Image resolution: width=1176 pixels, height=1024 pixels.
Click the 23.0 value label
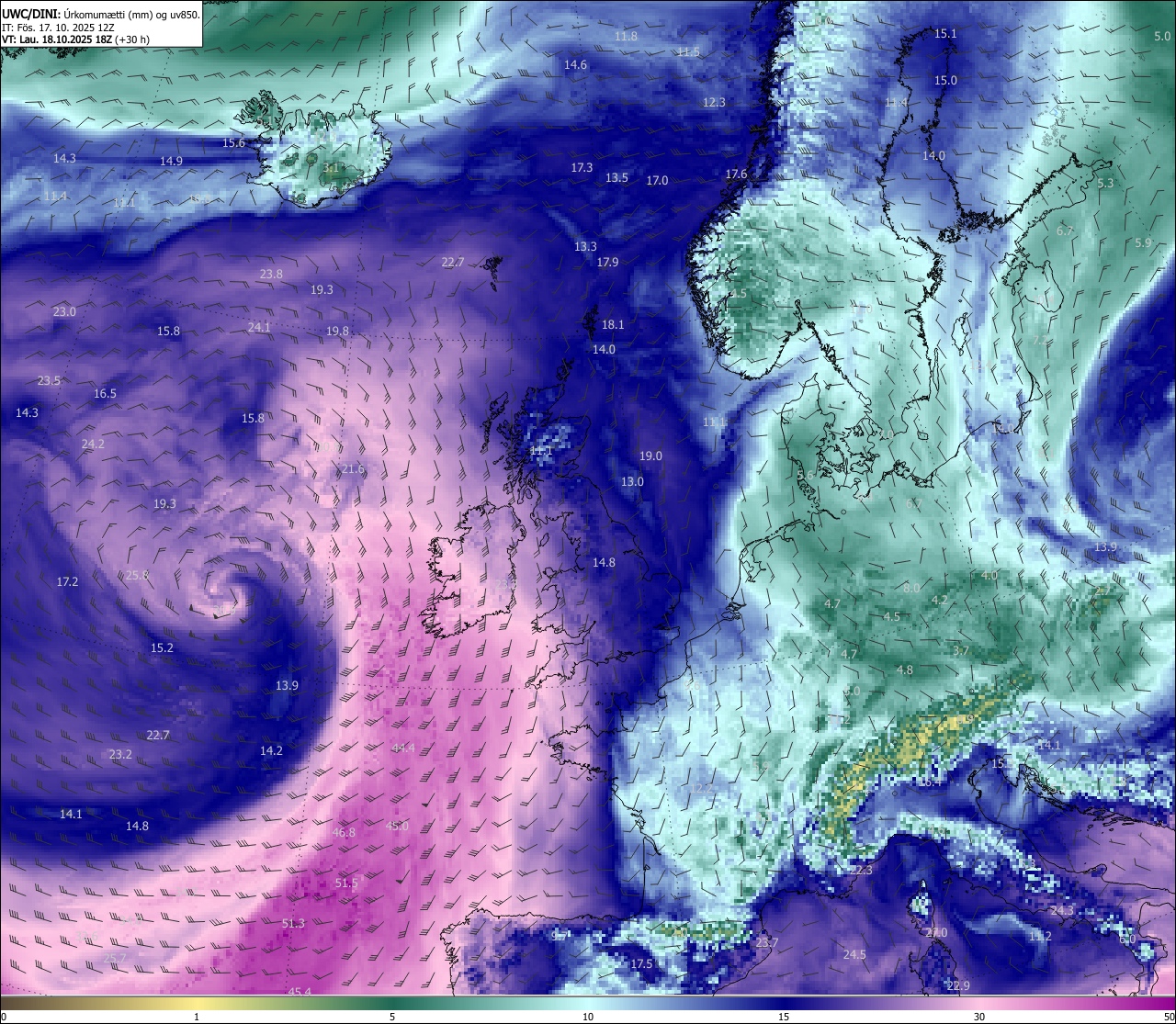pyautogui.click(x=64, y=311)
